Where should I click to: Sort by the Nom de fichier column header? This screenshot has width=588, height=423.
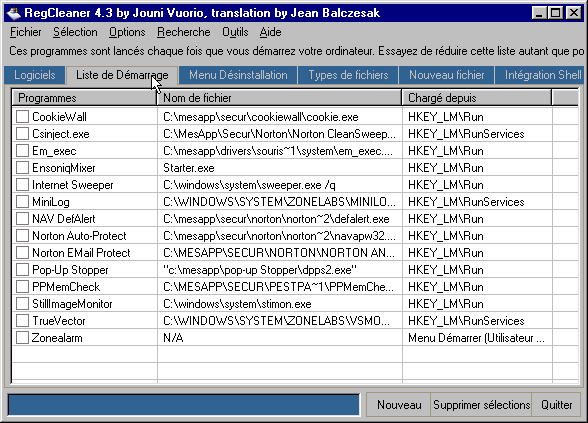point(279,98)
